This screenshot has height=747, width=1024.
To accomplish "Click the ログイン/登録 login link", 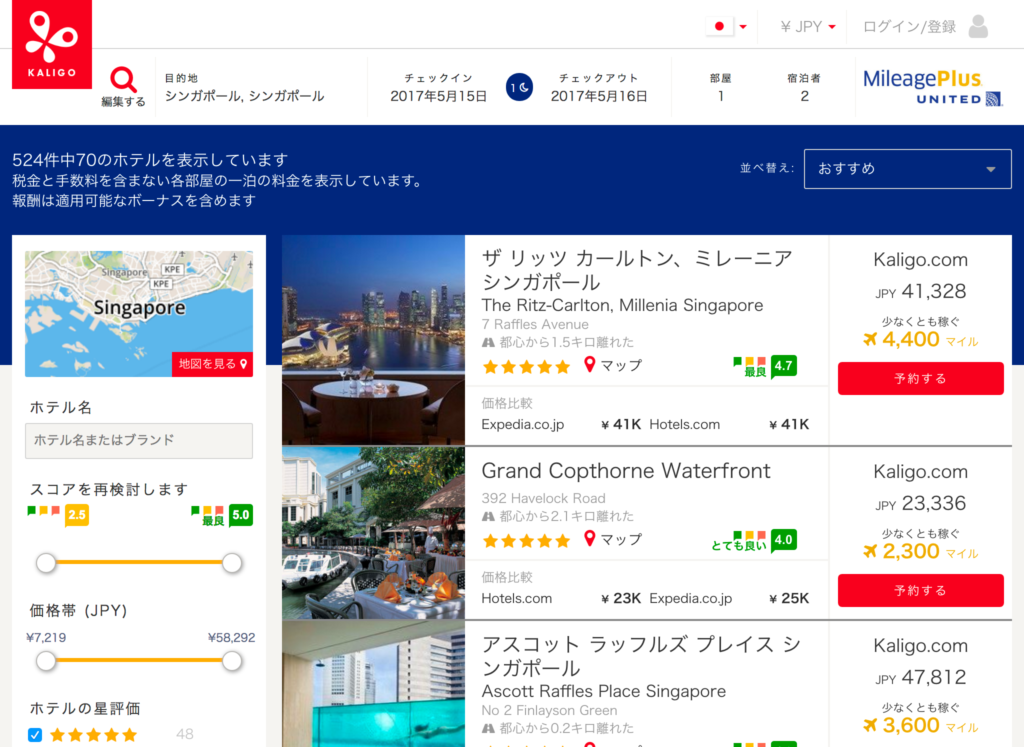I will point(909,27).
